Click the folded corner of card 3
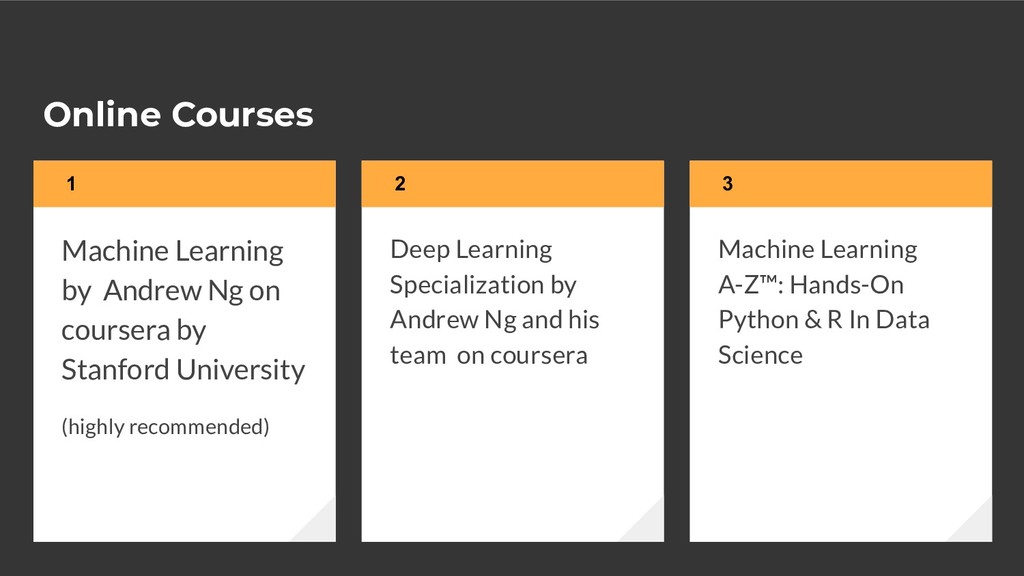This screenshot has height=576, width=1024. [x=973, y=522]
